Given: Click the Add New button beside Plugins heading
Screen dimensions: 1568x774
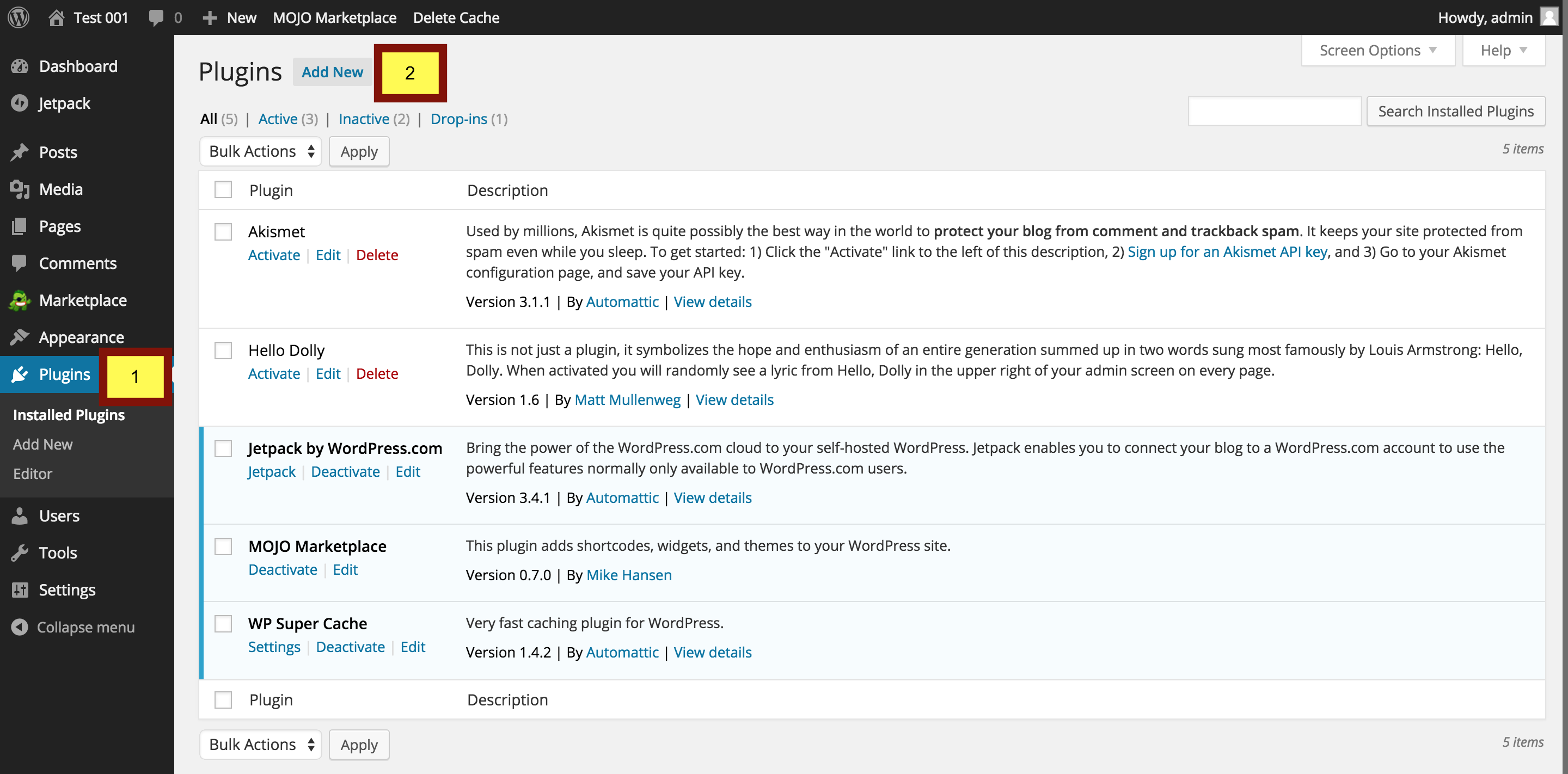Looking at the screenshot, I should coord(332,72).
